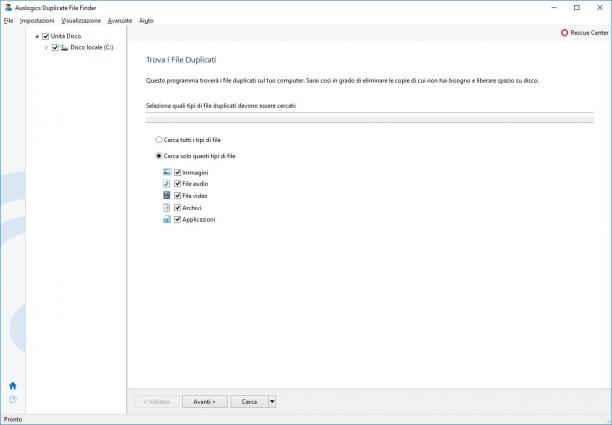
Task: Open the Visualizzazione menu
Action: tap(81, 21)
